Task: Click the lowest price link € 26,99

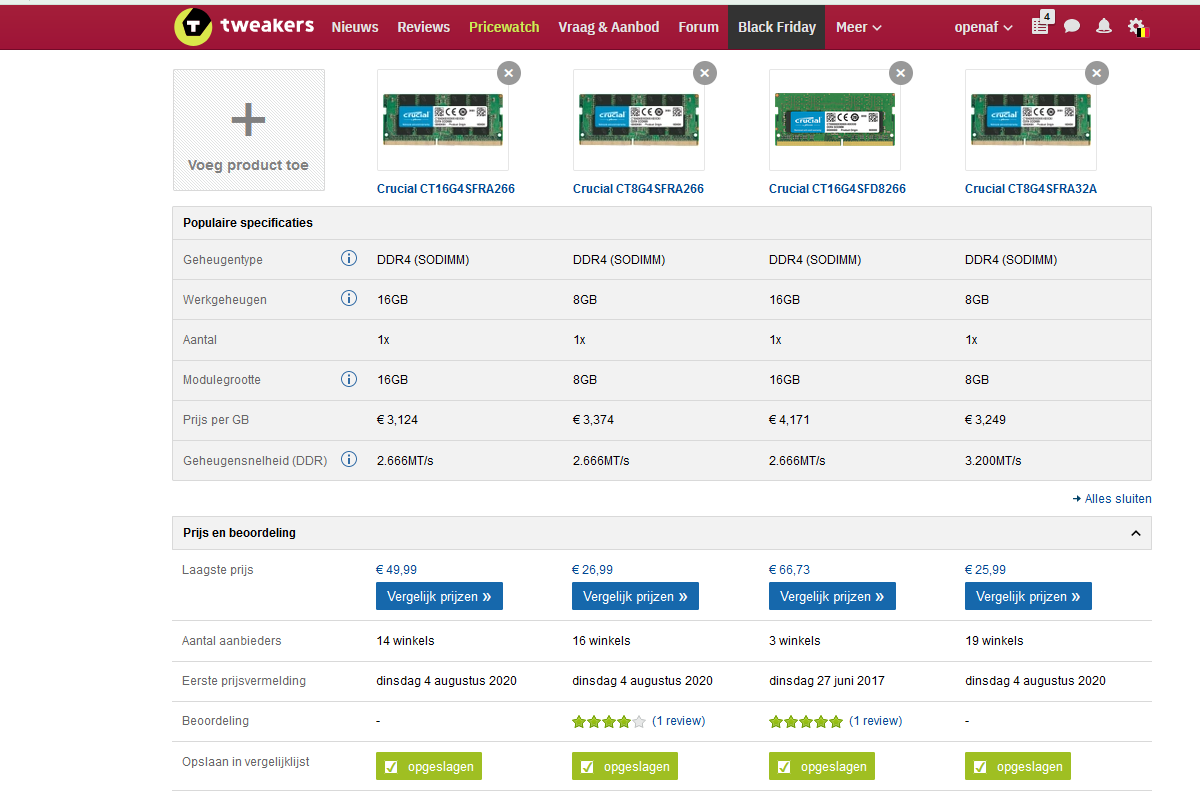Action: (x=593, y=569)
